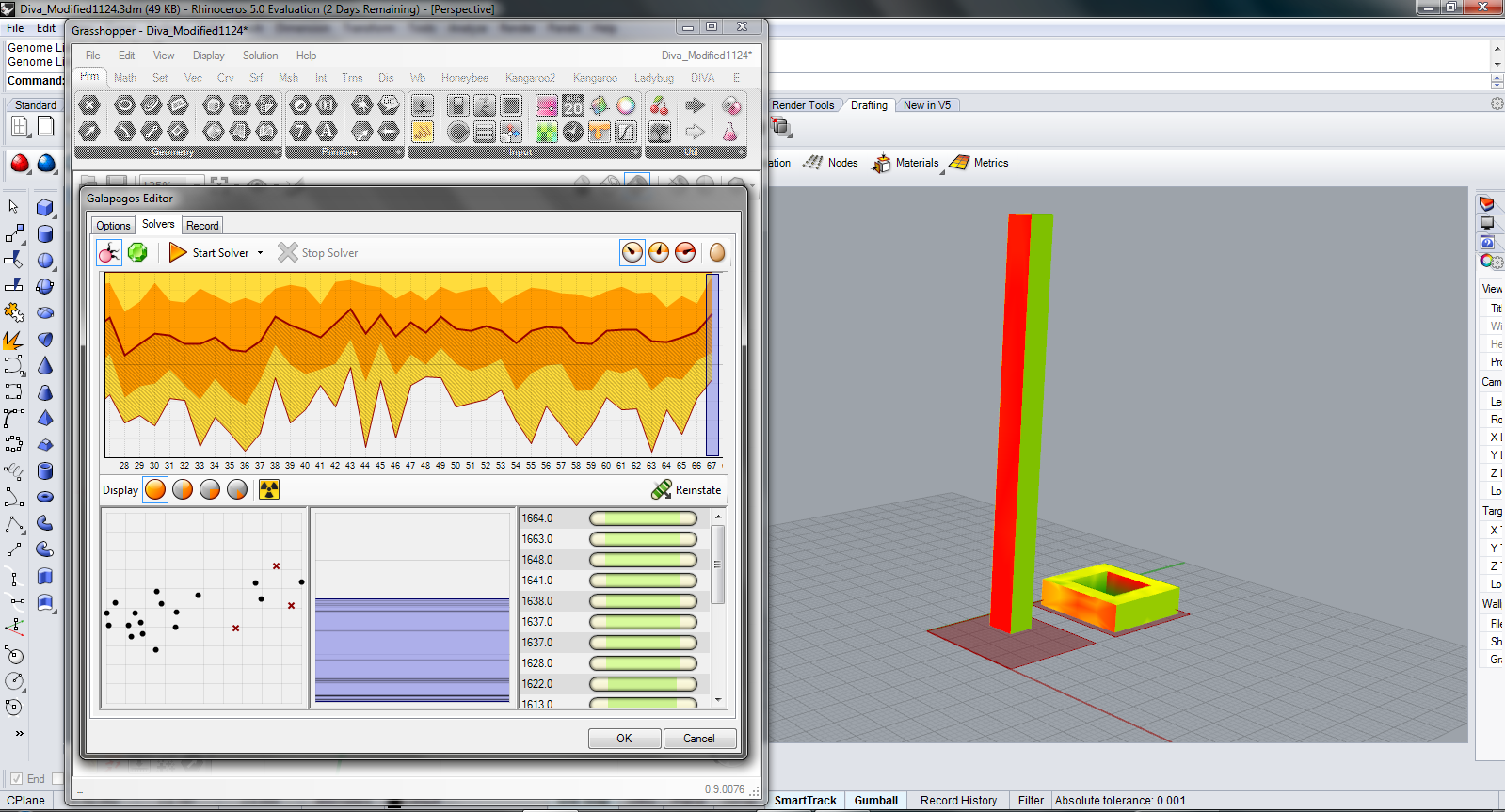Click the DIVA Nodes toolbar button
The height and width of the screenshot is (812, 1505).
pos(830,163)
